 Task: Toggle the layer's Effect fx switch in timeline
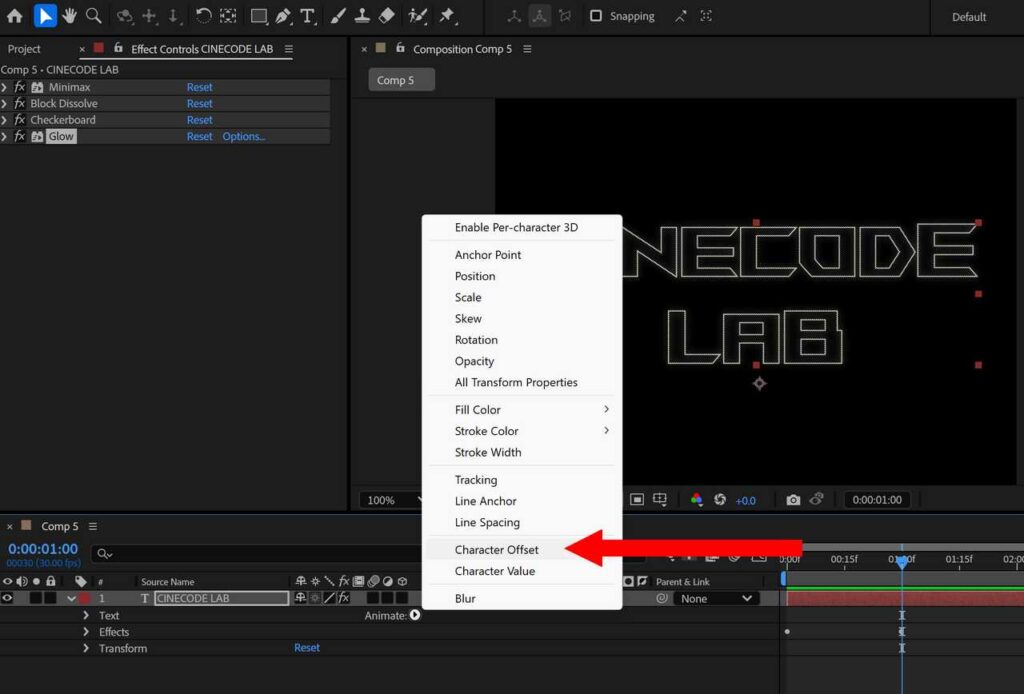(344, 598)
